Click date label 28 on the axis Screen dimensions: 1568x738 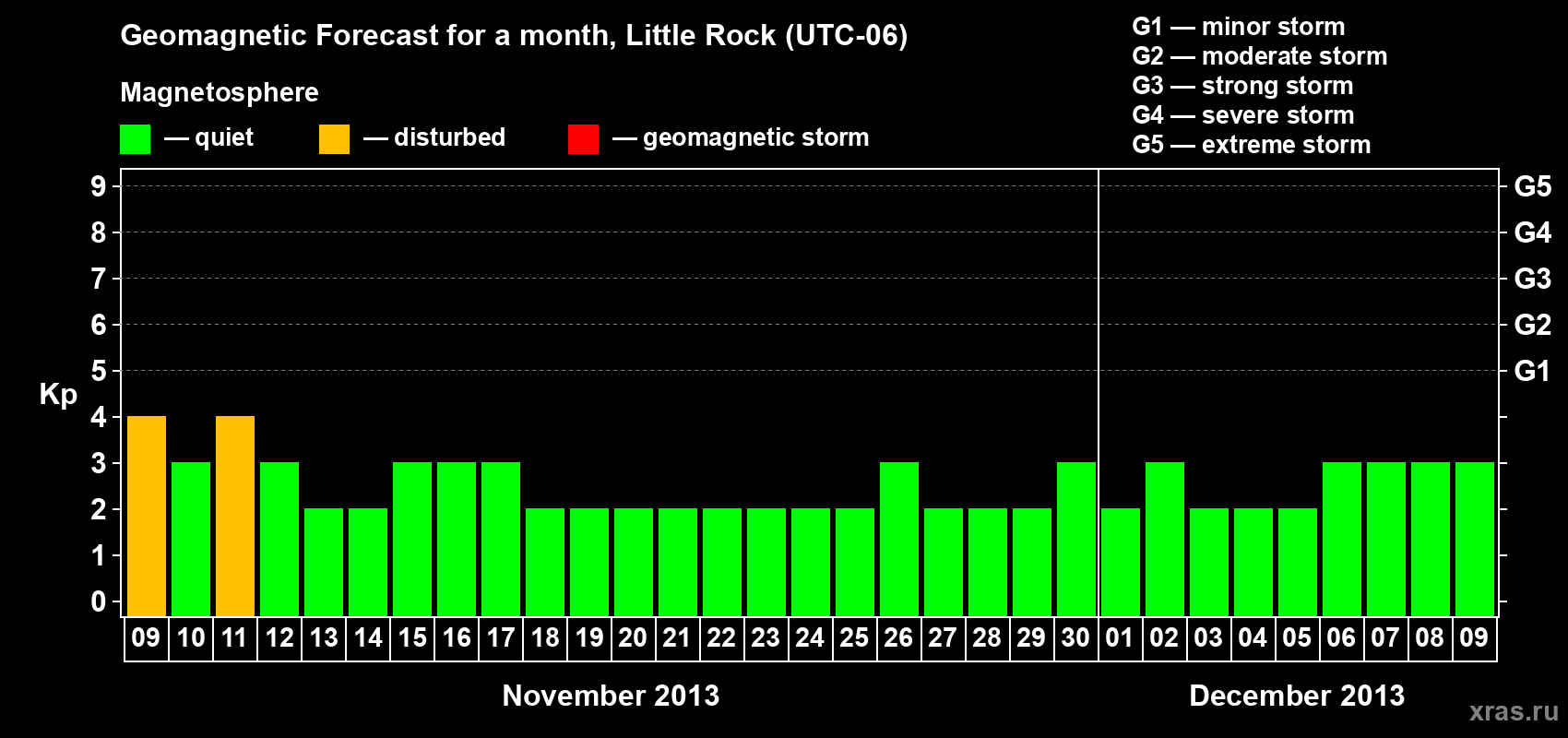pyautogui.click(x=987, y=638)
